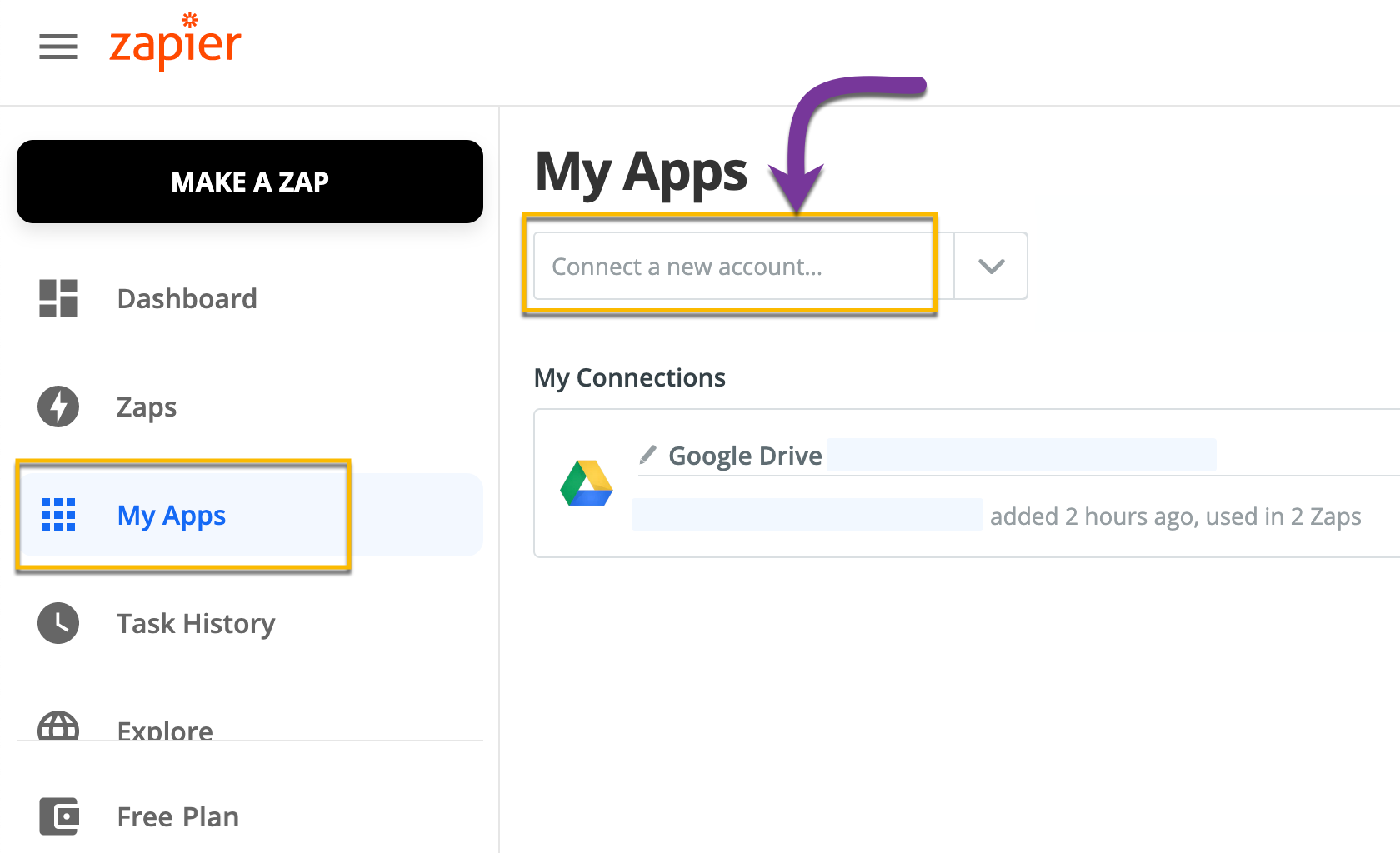Select My Apps in the sidebar
Image resolution: width=1400 pixels, height=853 pixels.
172,515
